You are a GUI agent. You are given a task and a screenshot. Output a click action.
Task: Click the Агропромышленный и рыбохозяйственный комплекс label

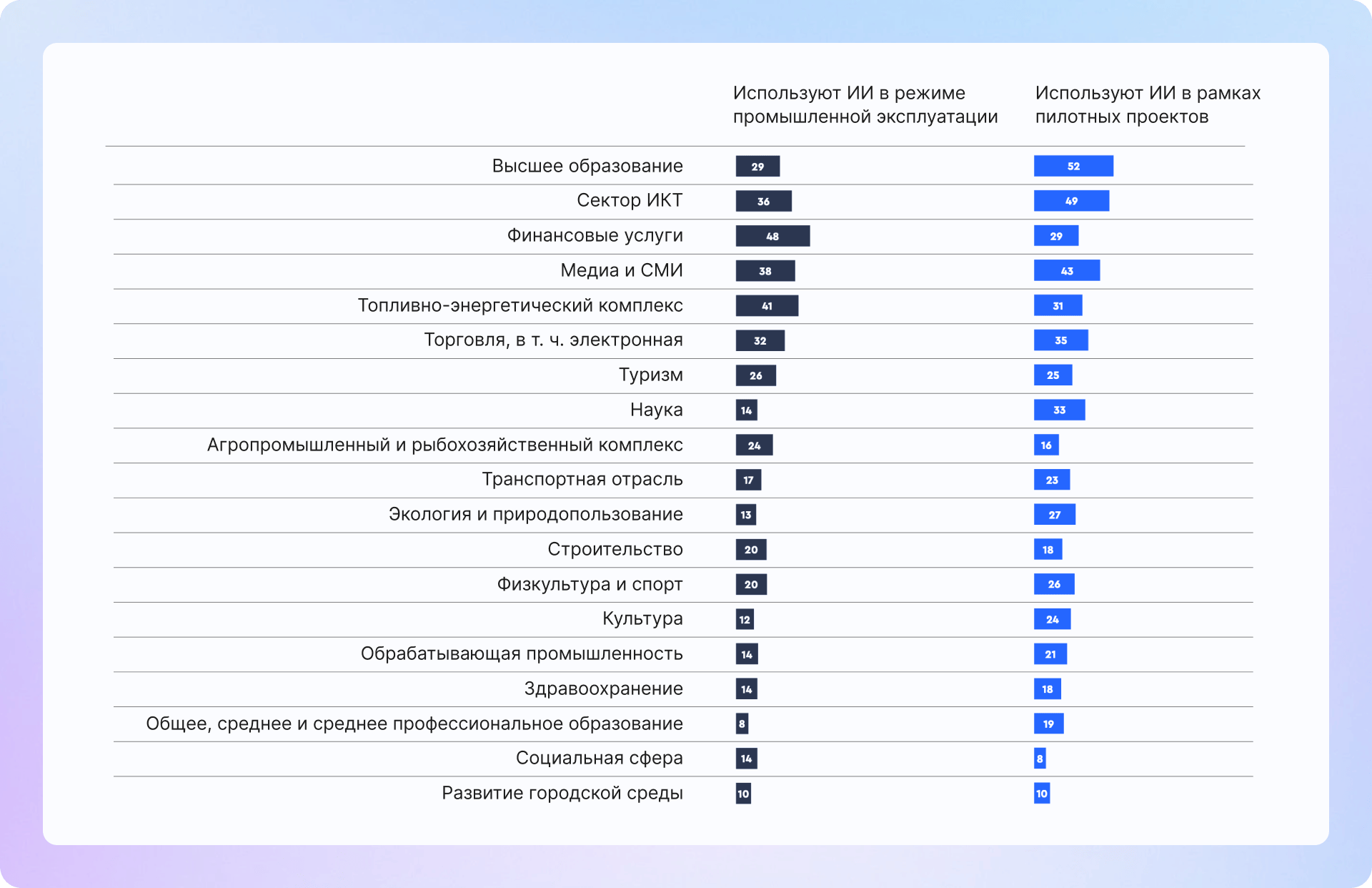pyautogui.click(x=444, y=445)
